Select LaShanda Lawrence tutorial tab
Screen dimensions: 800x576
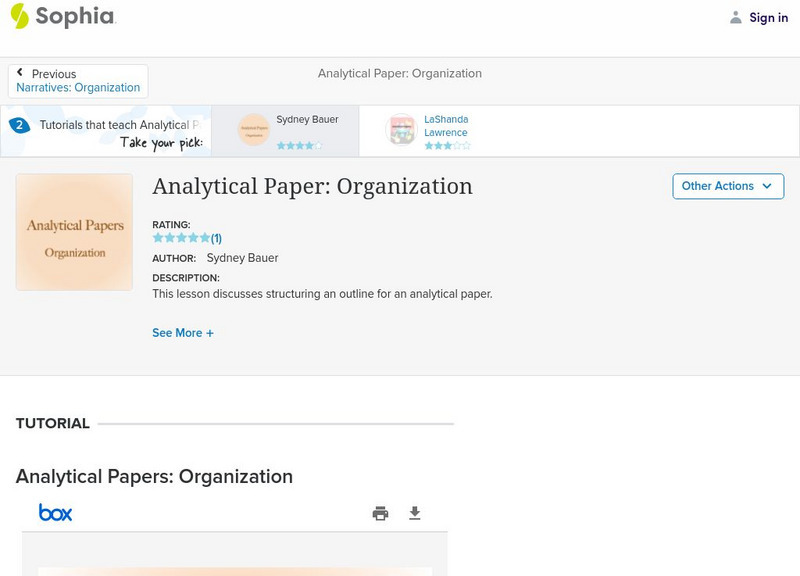click(x=432, y=131)
